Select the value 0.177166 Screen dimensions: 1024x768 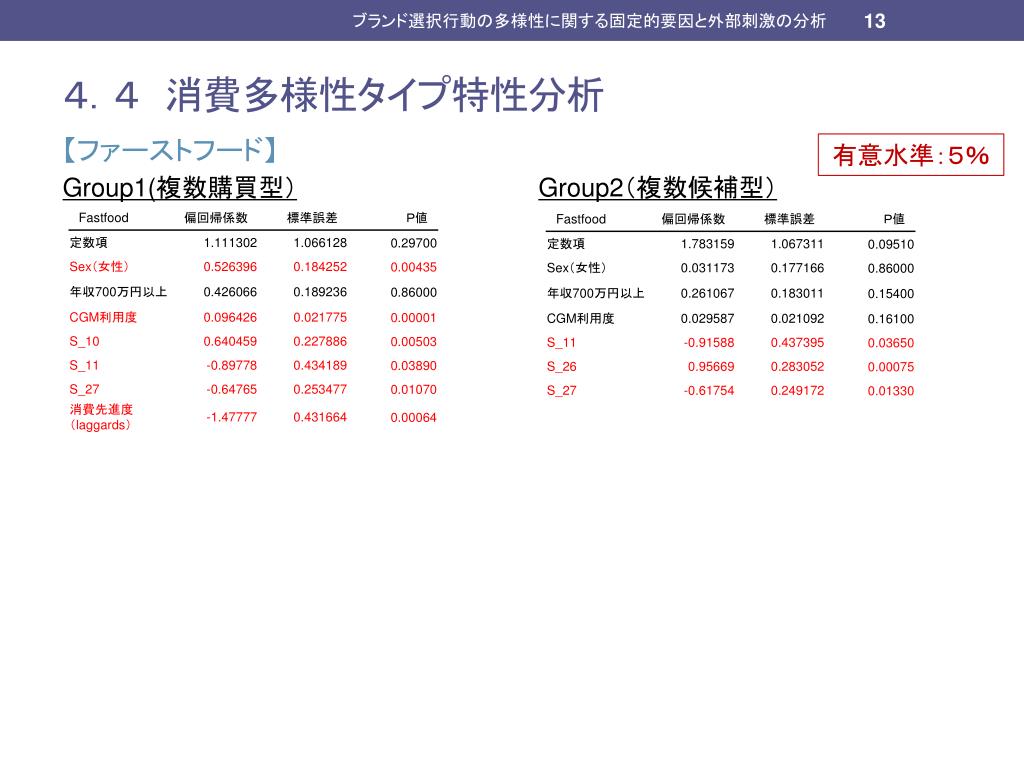797,268
